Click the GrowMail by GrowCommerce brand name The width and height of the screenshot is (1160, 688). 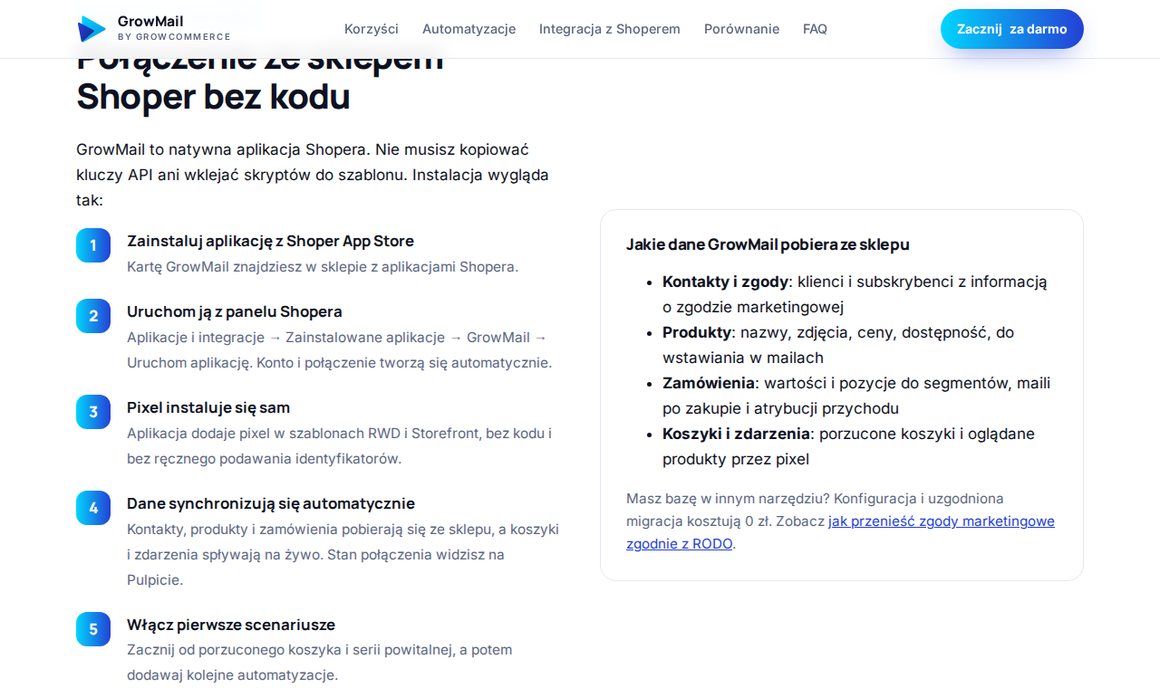click(x=174, y=28)
